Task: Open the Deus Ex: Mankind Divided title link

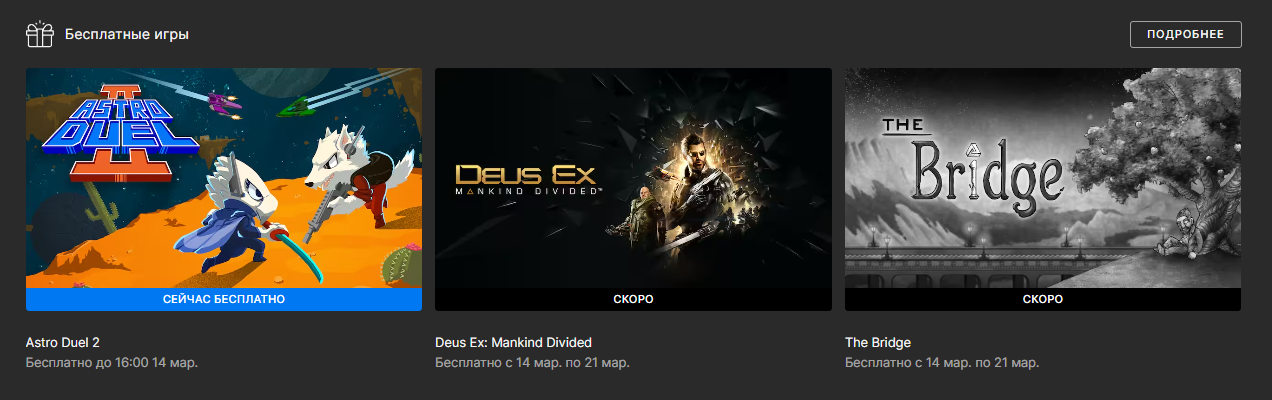Action: pos(513,342)
